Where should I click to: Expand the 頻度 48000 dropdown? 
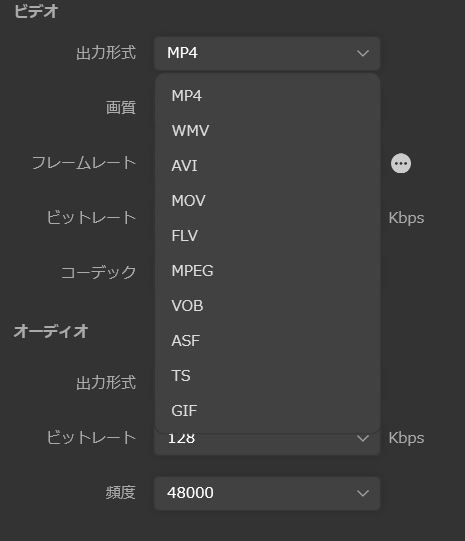pyautogui.click(x=363, y=493)
